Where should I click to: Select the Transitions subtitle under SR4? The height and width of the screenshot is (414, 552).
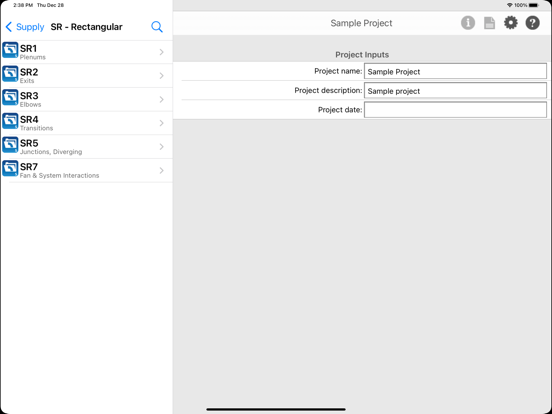(36, 128)
